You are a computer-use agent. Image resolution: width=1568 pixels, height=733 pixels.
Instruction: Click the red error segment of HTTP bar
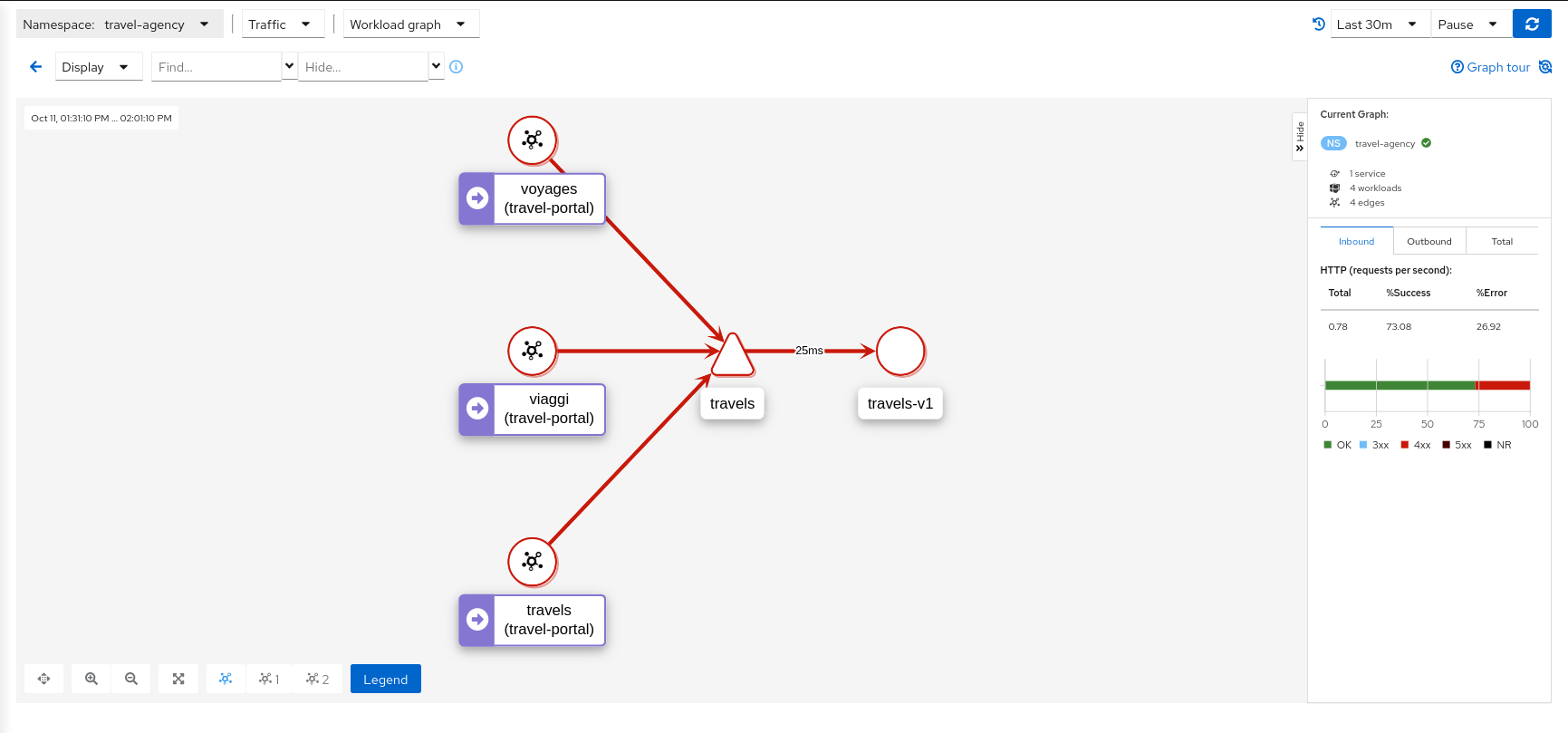pyautogui.click(x=1504, y=385)
